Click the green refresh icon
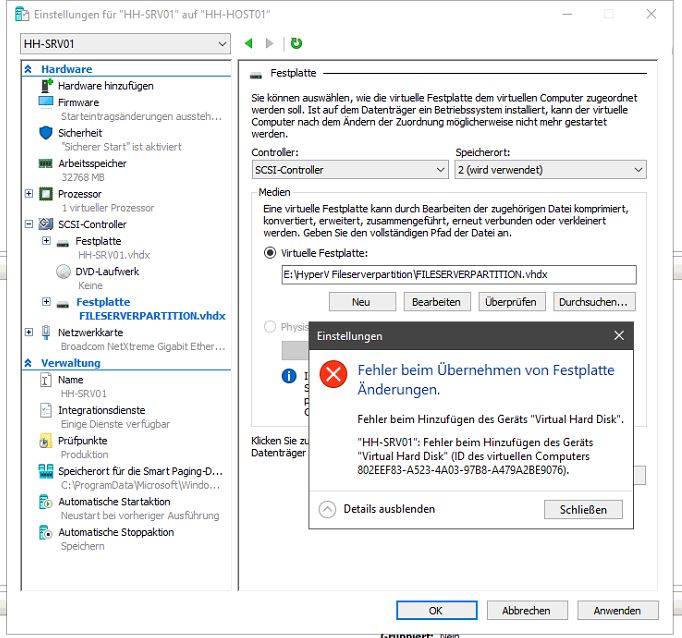The width and height of the screenshot is (682, 638). pos(296,43)
